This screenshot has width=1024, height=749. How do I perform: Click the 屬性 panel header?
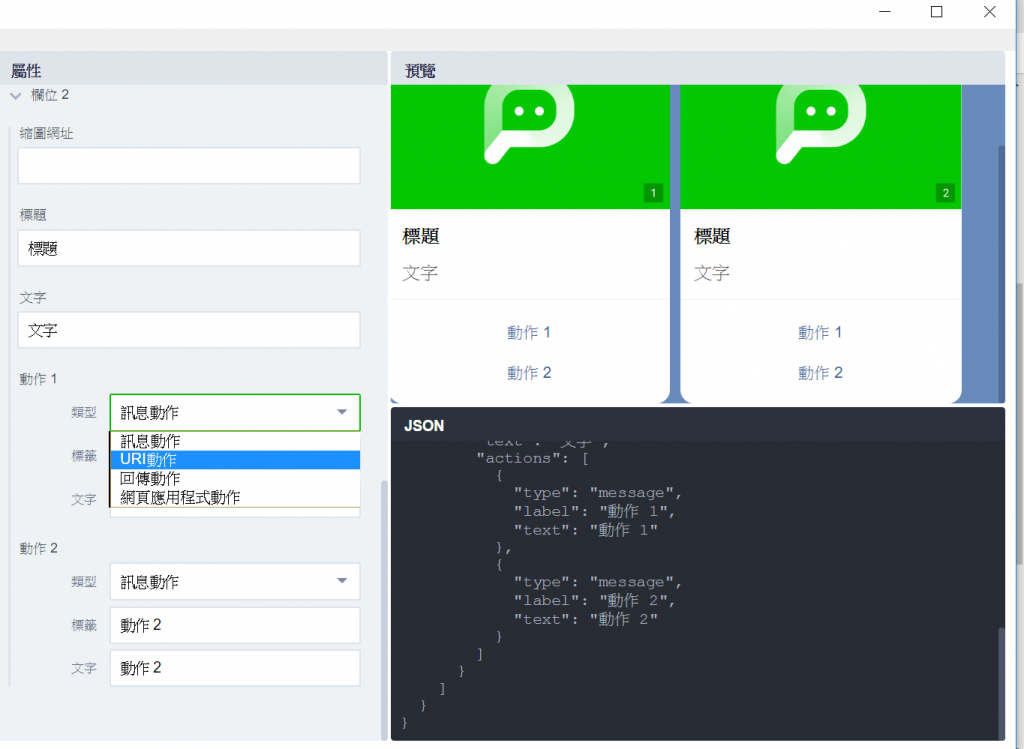(194, 70)
